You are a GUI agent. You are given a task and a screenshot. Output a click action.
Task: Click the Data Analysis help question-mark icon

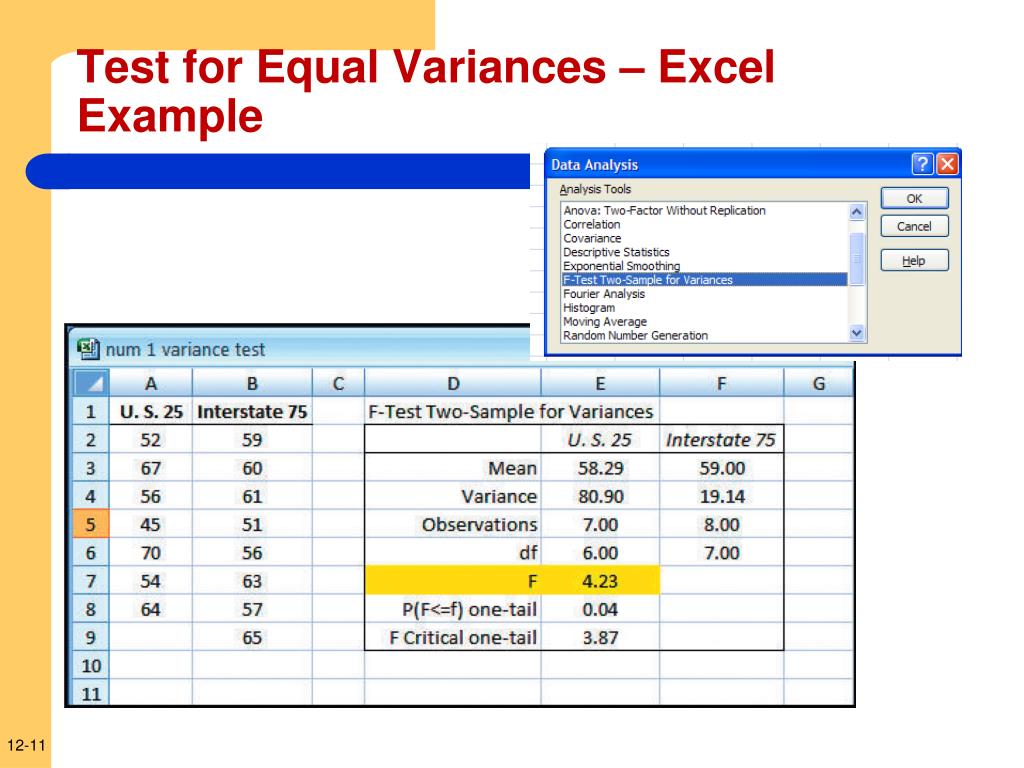pos(922,163)
